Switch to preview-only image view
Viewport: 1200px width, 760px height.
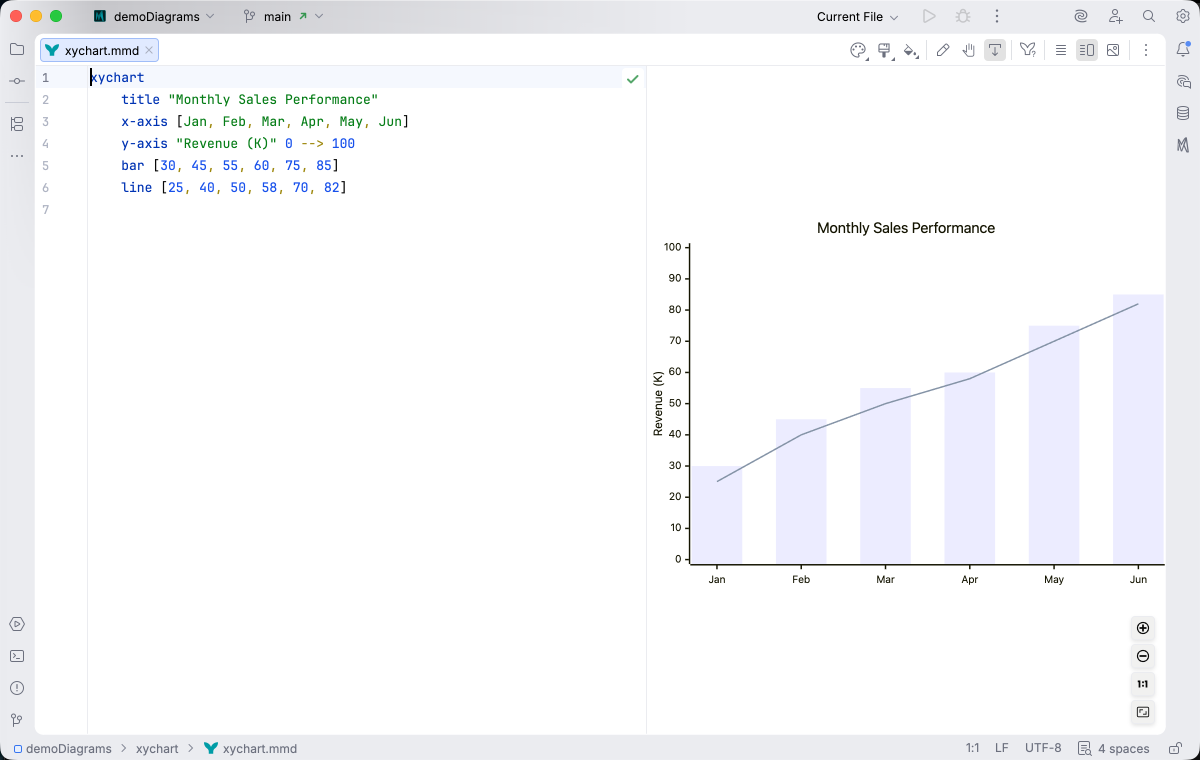coord(1113,50)
